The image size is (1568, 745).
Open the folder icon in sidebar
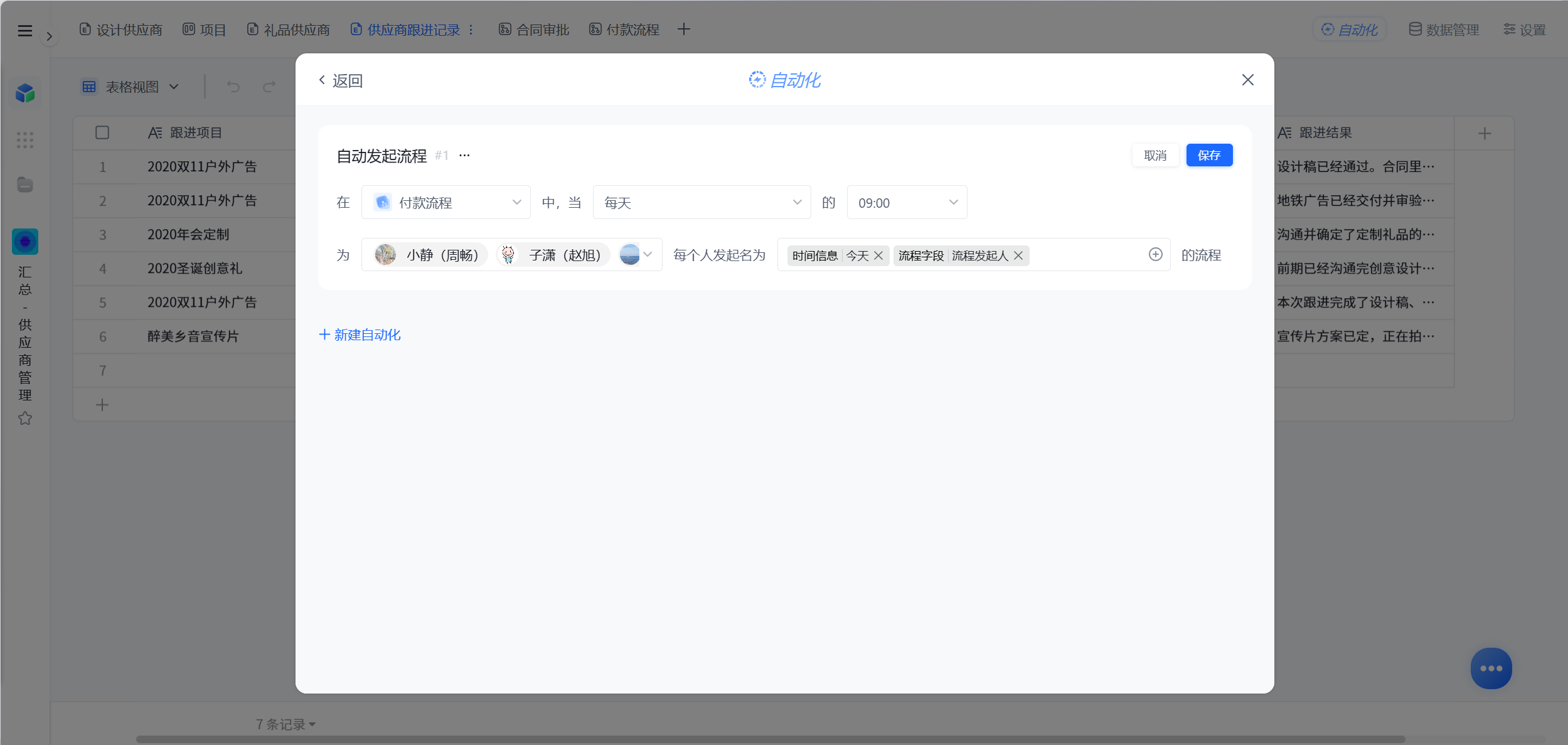coord(25,185)
